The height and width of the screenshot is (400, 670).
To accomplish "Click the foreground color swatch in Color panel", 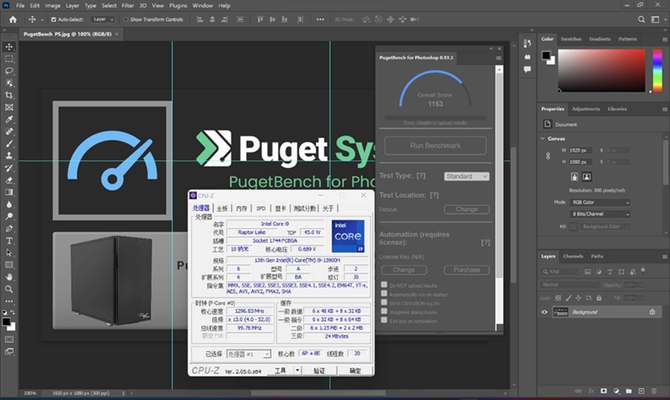I will click(x=546, y=55).
